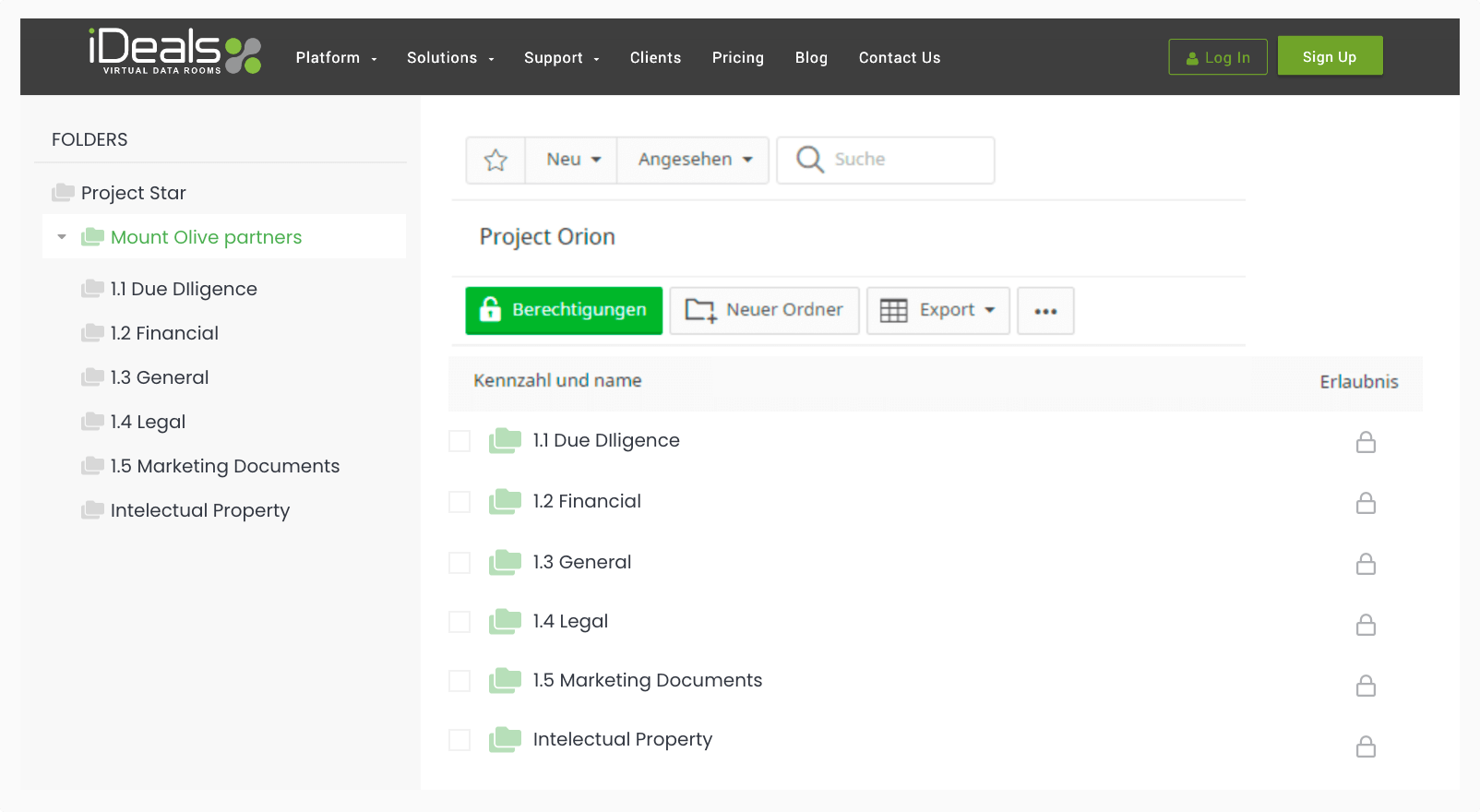This screenshot has width=1480, height=812.
Task: Click the iDeals Virtual Data Rooms logo
Action: [x=175, y=52]
